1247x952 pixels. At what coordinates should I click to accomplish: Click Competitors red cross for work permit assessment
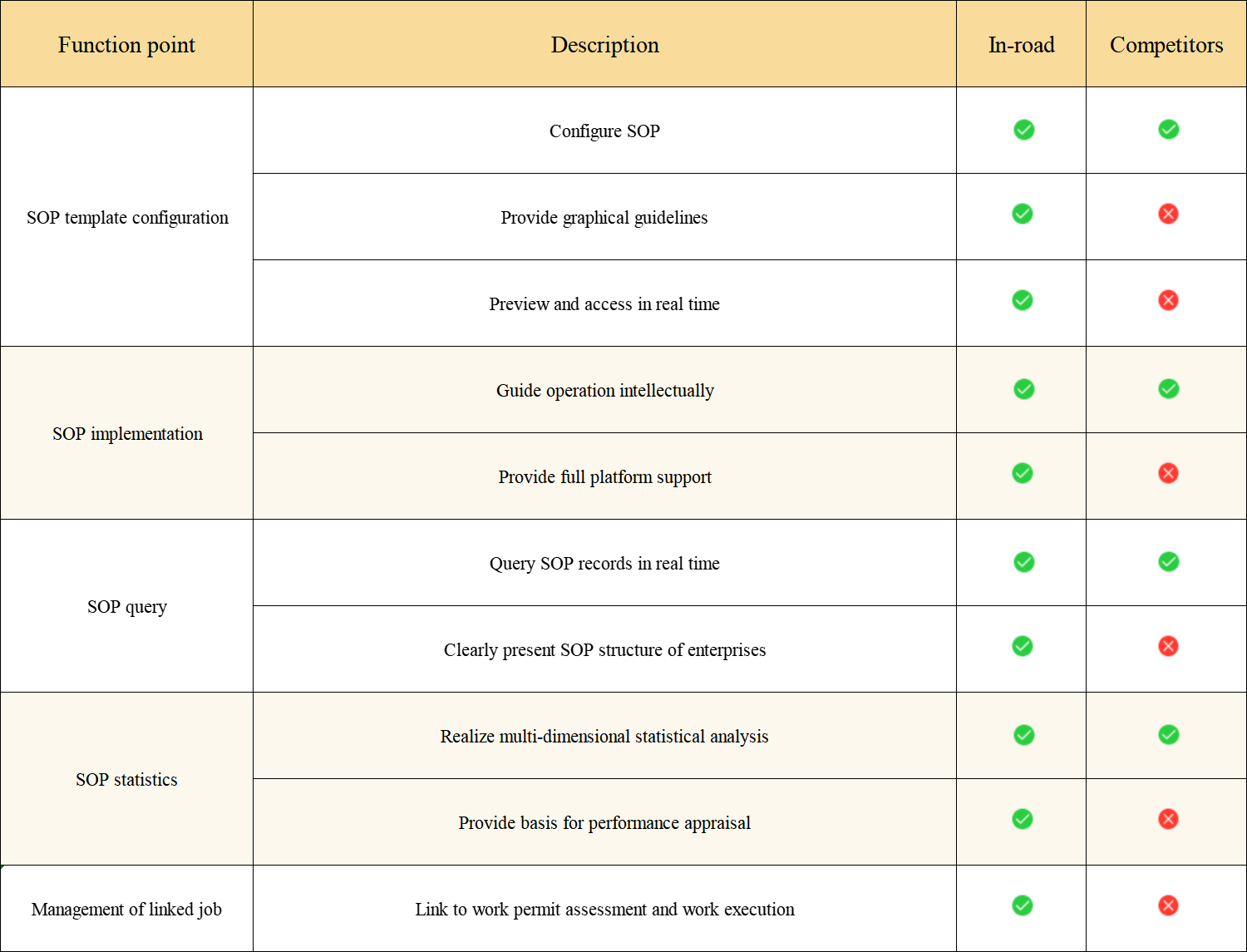pos(1168,905)
